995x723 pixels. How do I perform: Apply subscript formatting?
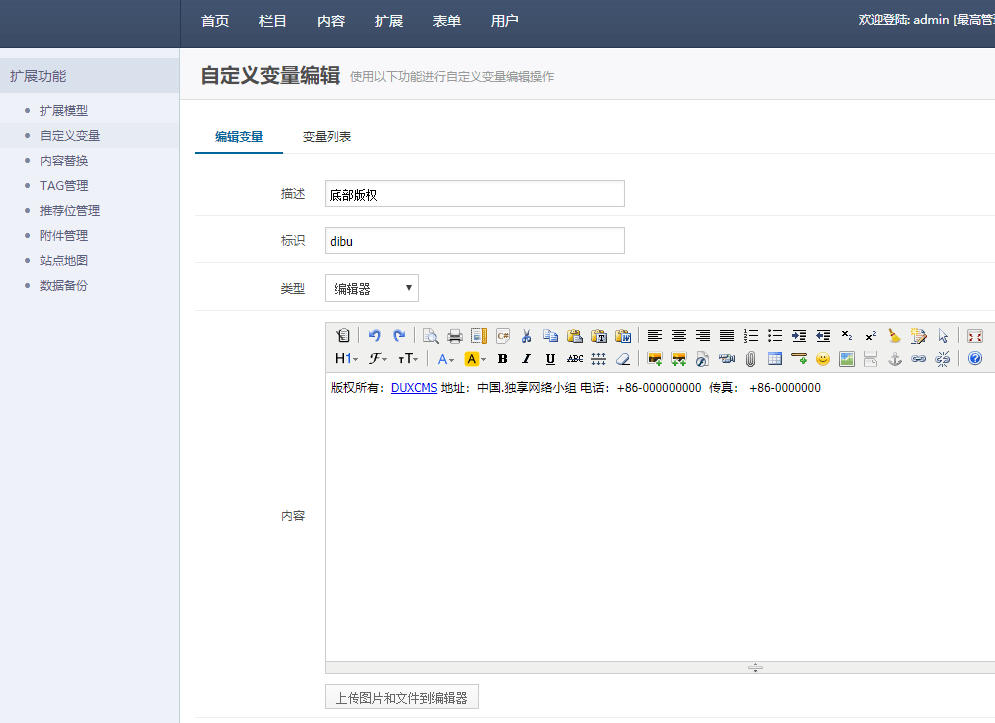click(847, 335)
